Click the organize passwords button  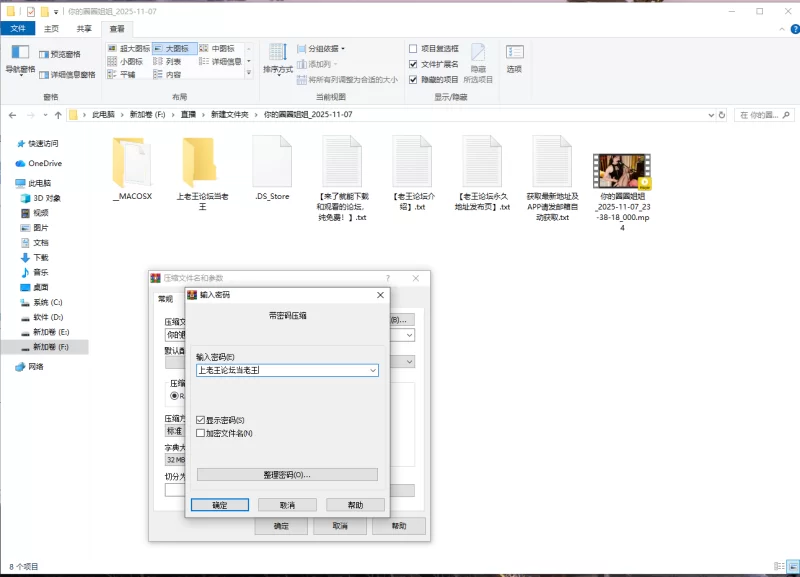click(x=287, y=474)
